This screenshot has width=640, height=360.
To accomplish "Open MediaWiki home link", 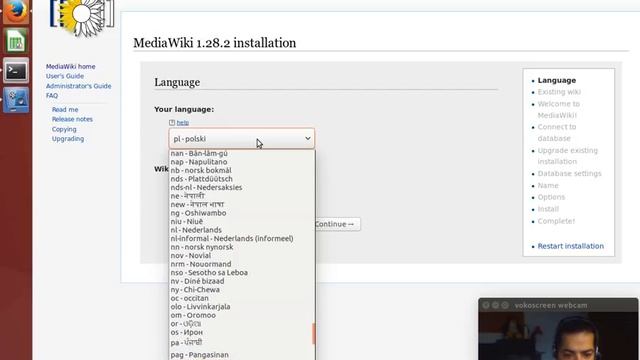I will [71, 67].
